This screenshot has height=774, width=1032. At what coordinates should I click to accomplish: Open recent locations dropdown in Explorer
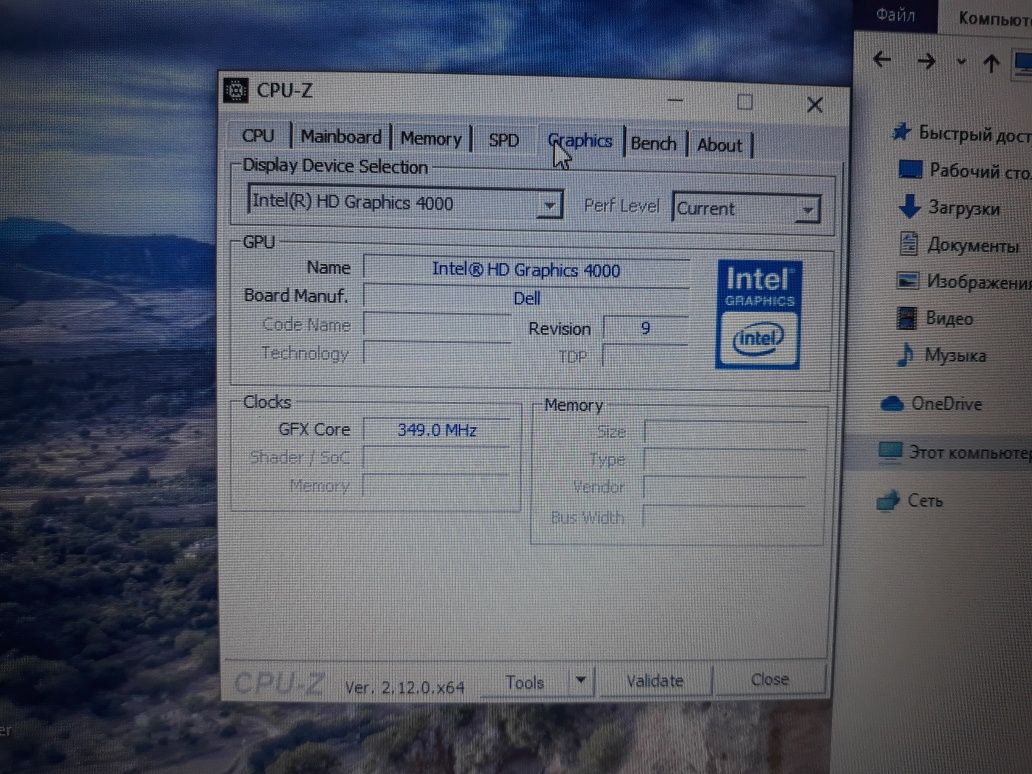click(961, 62)
